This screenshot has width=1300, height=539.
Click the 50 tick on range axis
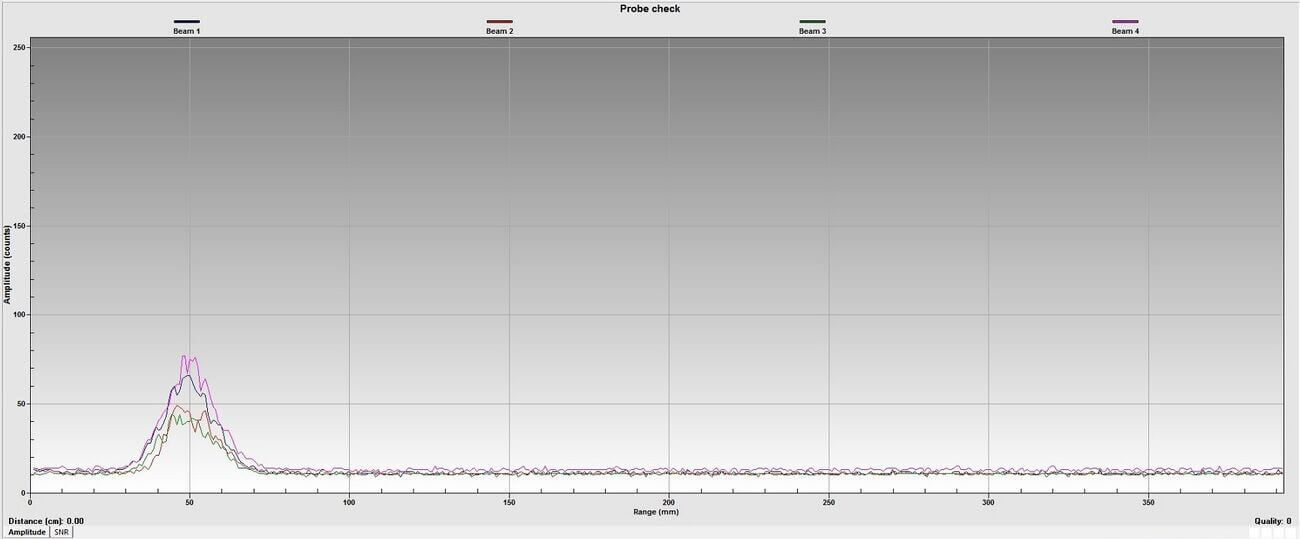(189, 502)
